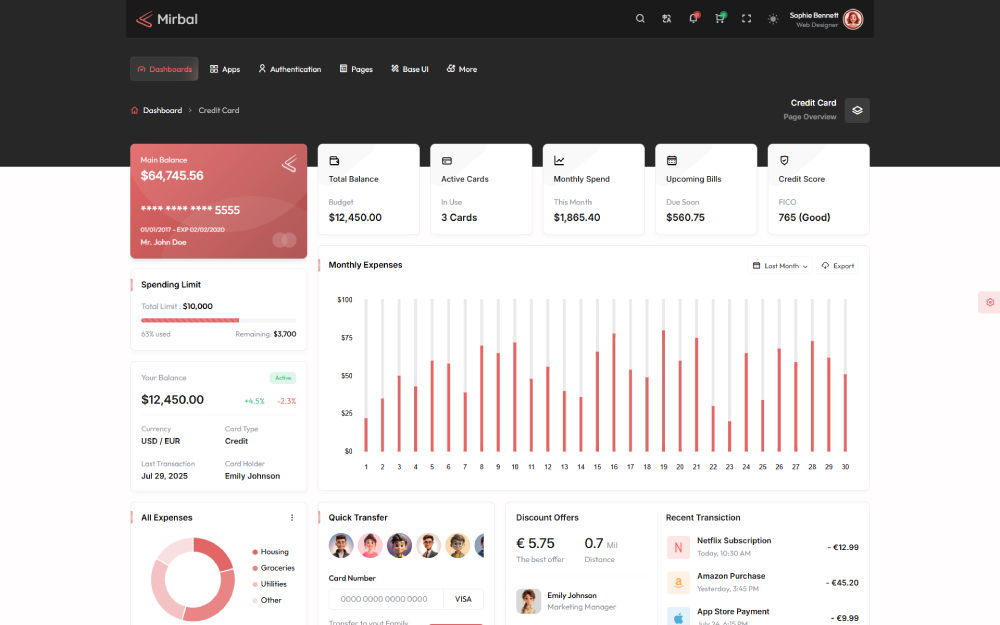Click the Card Number input field
This screenshot has width=1000, height=625.
click(385, 599)
